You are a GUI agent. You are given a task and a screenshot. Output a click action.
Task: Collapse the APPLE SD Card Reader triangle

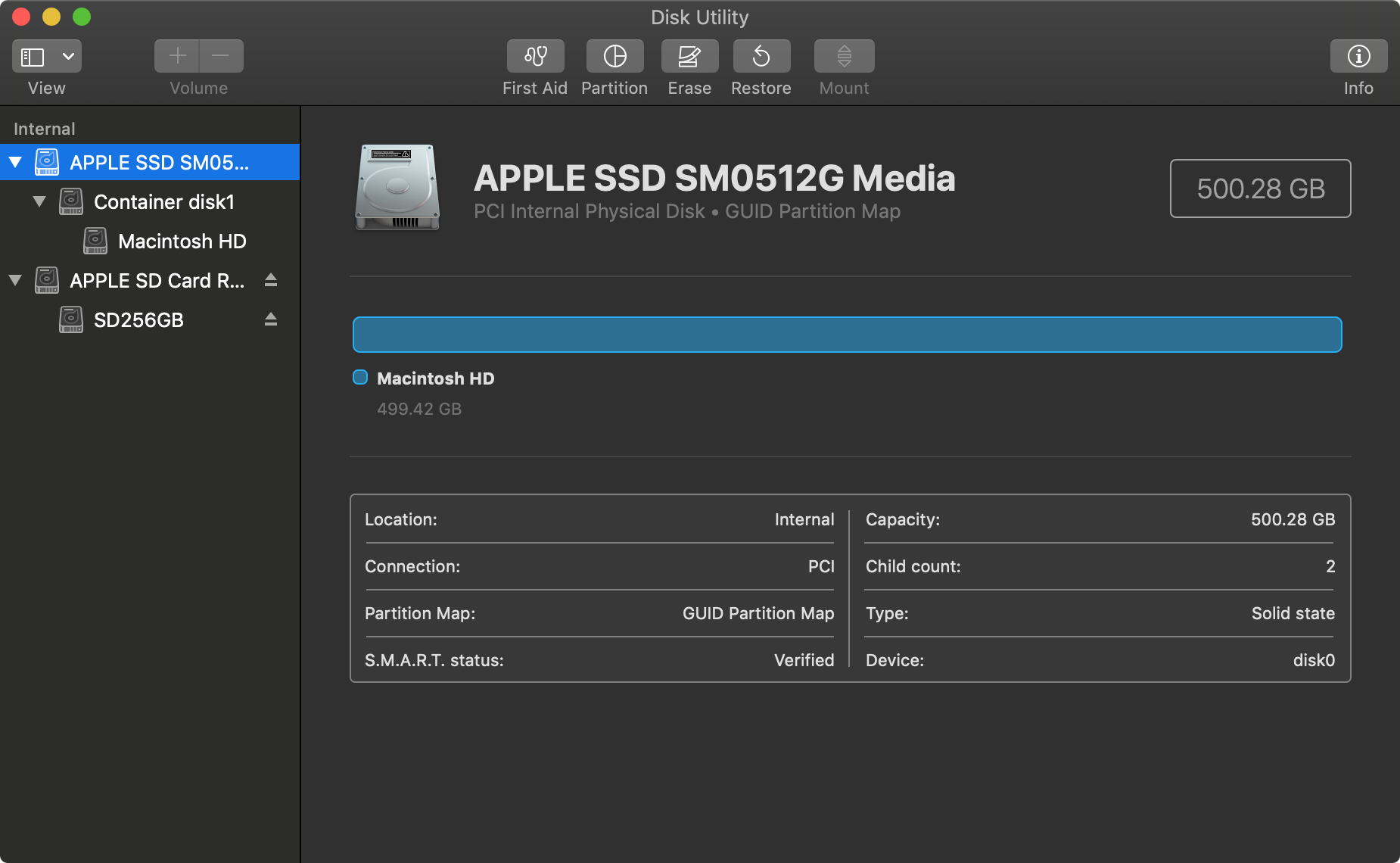coord(15,280)
